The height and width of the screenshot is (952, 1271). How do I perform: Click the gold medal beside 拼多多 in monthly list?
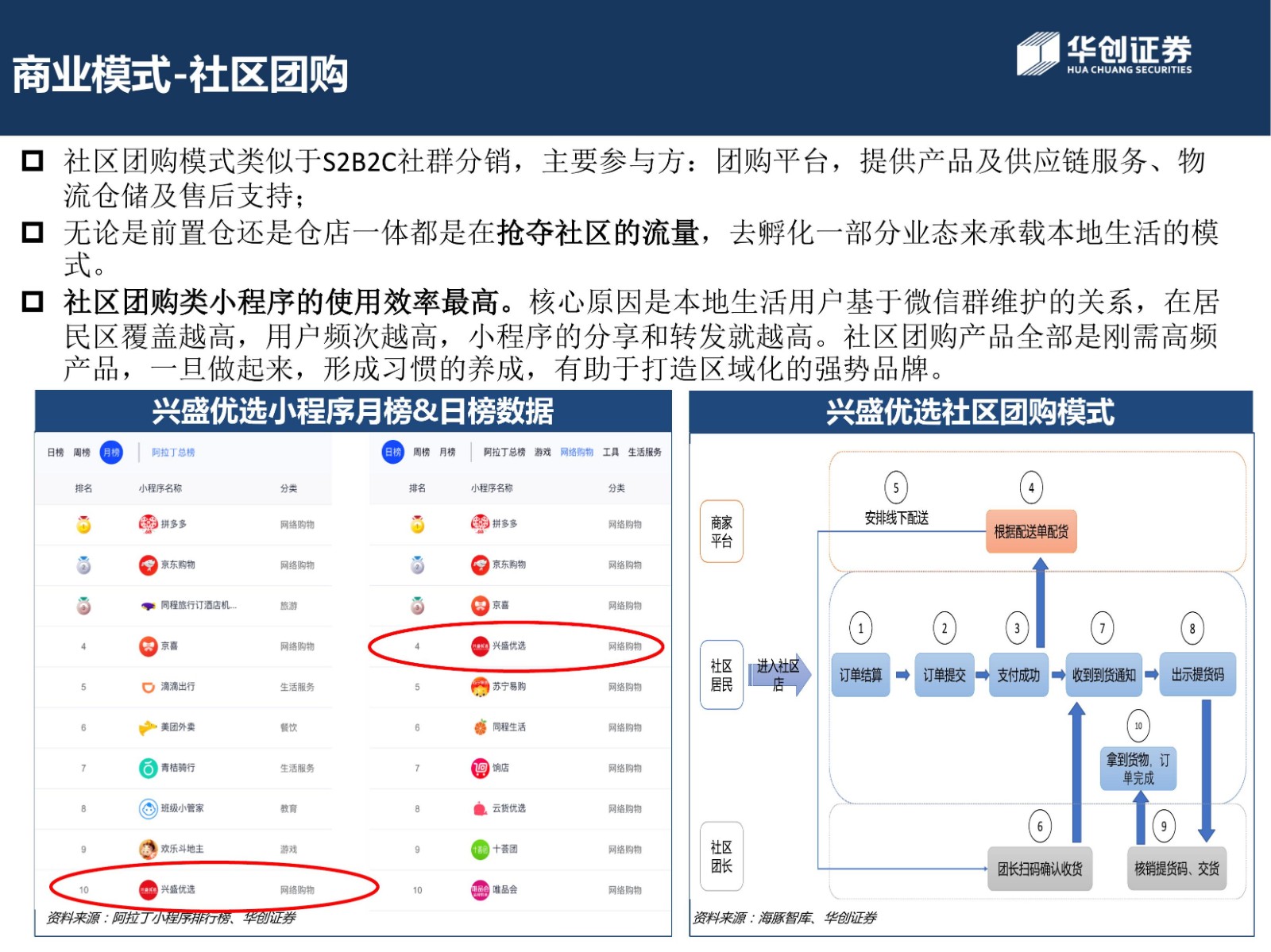83,524
